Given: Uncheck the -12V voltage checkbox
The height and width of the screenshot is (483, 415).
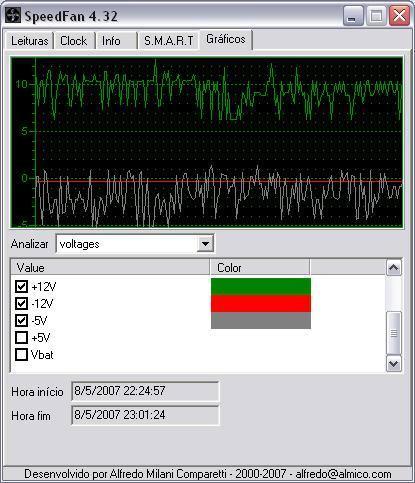Looking at the screenshot, I should [x=21, y=303].
